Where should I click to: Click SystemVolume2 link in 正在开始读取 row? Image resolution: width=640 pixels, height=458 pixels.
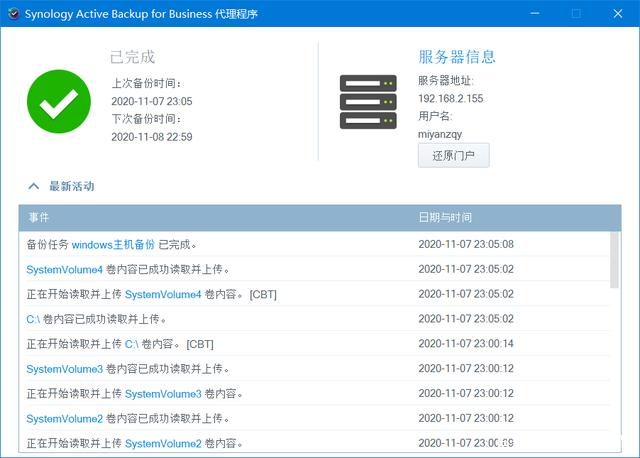click(x=163, y=444)
